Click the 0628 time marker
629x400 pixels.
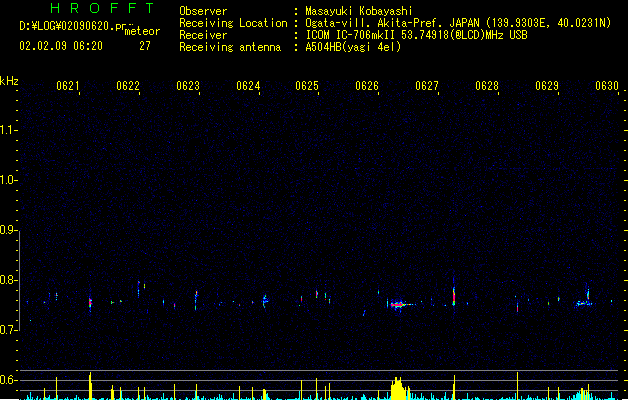click(x=487, y=86)
